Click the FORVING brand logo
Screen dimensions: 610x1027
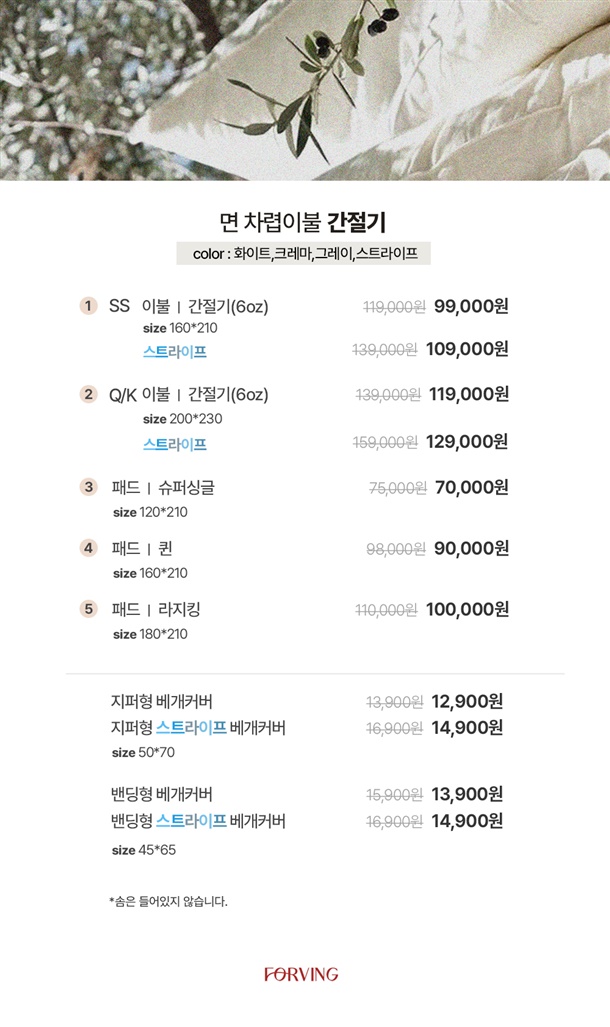(x=301, y=974)
